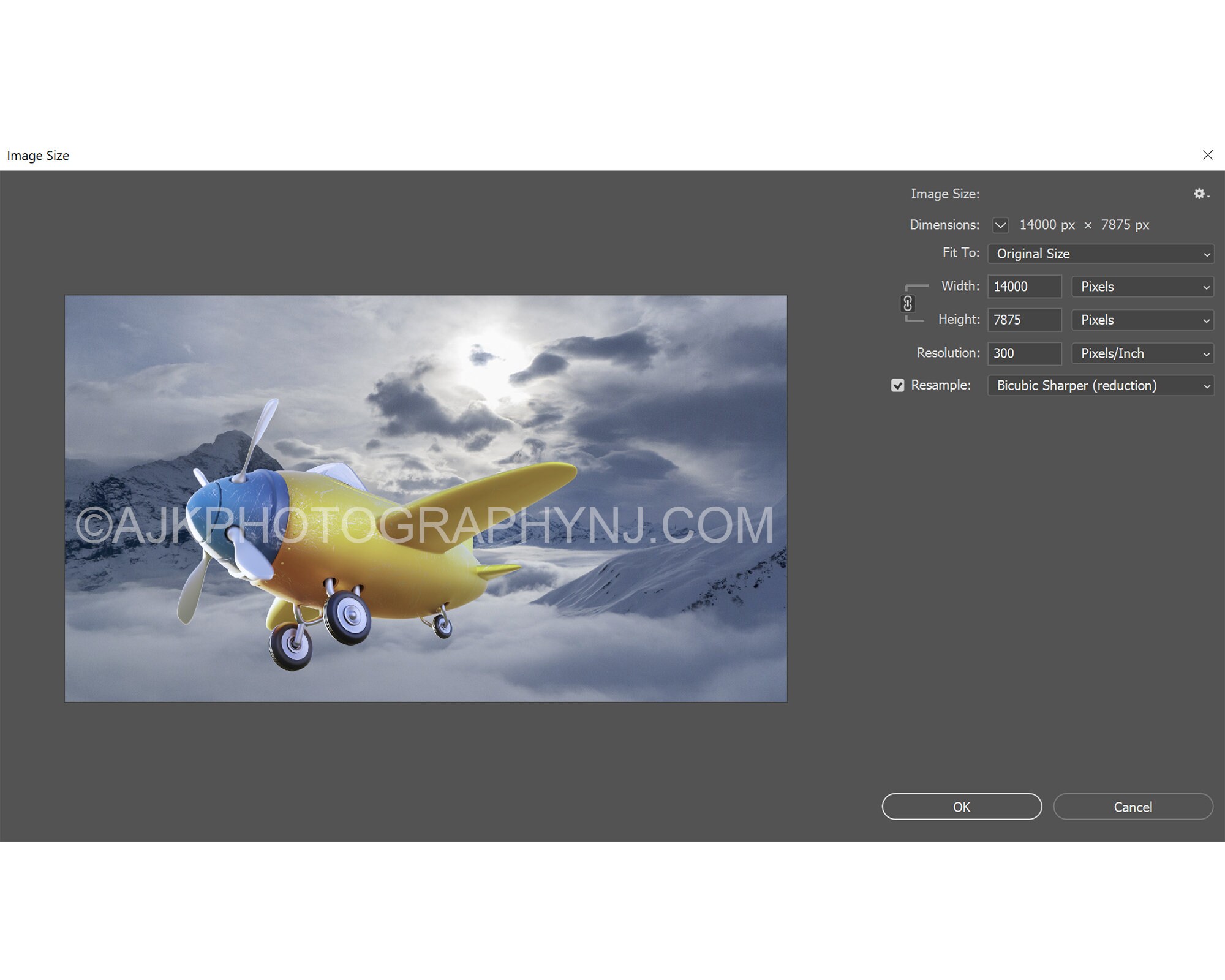Expand the Dimensions units chevron

[x=1000, y=225]
